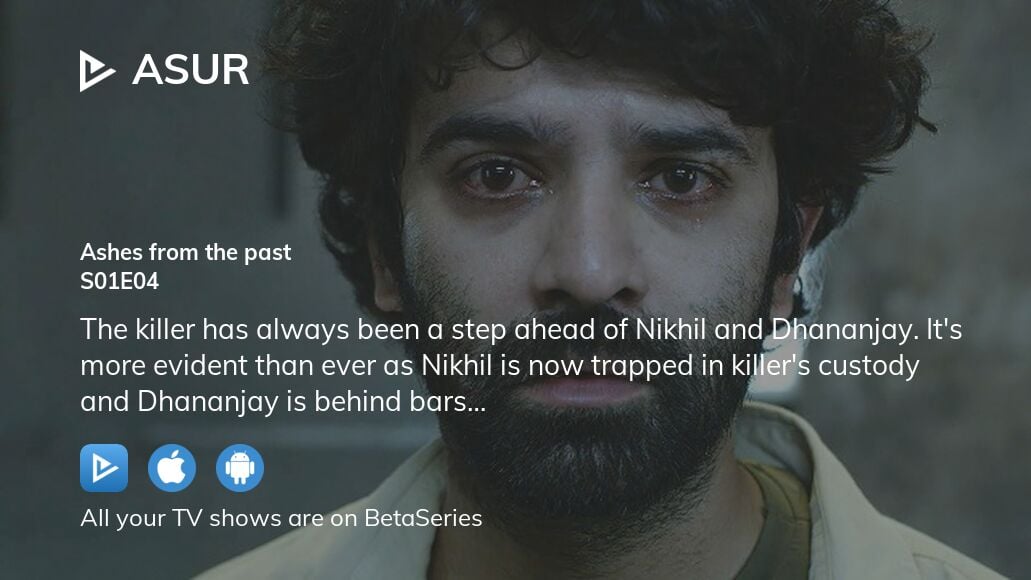Click the Apple iOS app icon
Viewport: 1031px width, 580px height.
[x=172, y=468]
